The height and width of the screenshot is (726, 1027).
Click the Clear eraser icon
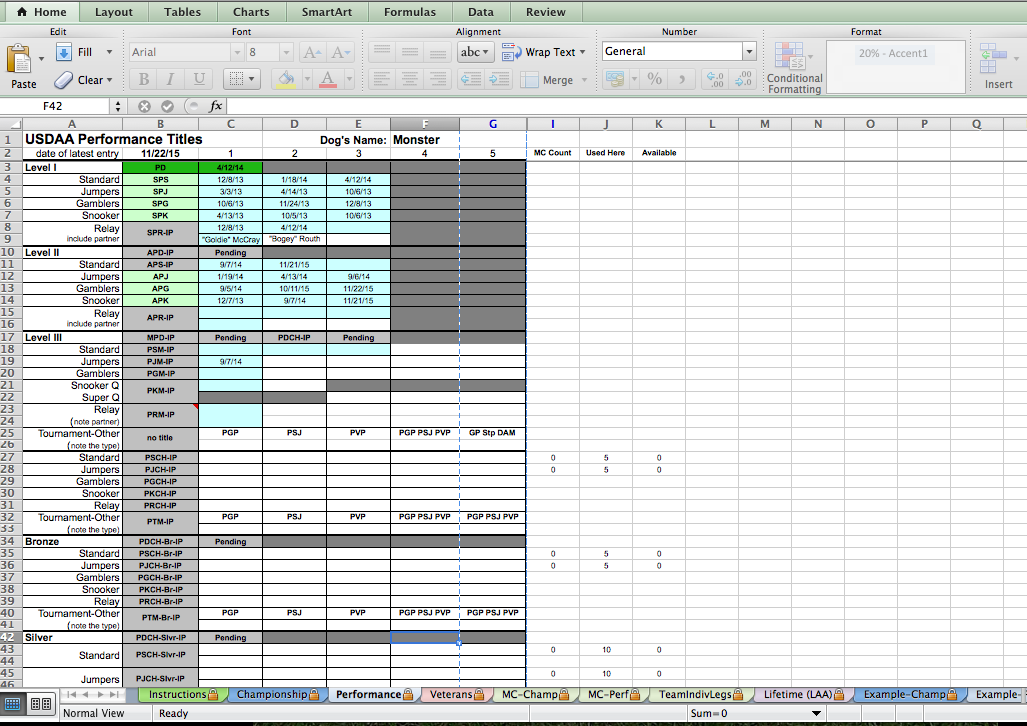[x=64, y=80]
